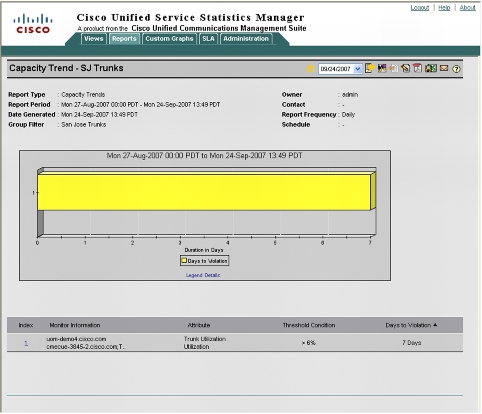482x414 pixels.
Task: Click the '7 Days' violation cell
Action: point(411,343)
